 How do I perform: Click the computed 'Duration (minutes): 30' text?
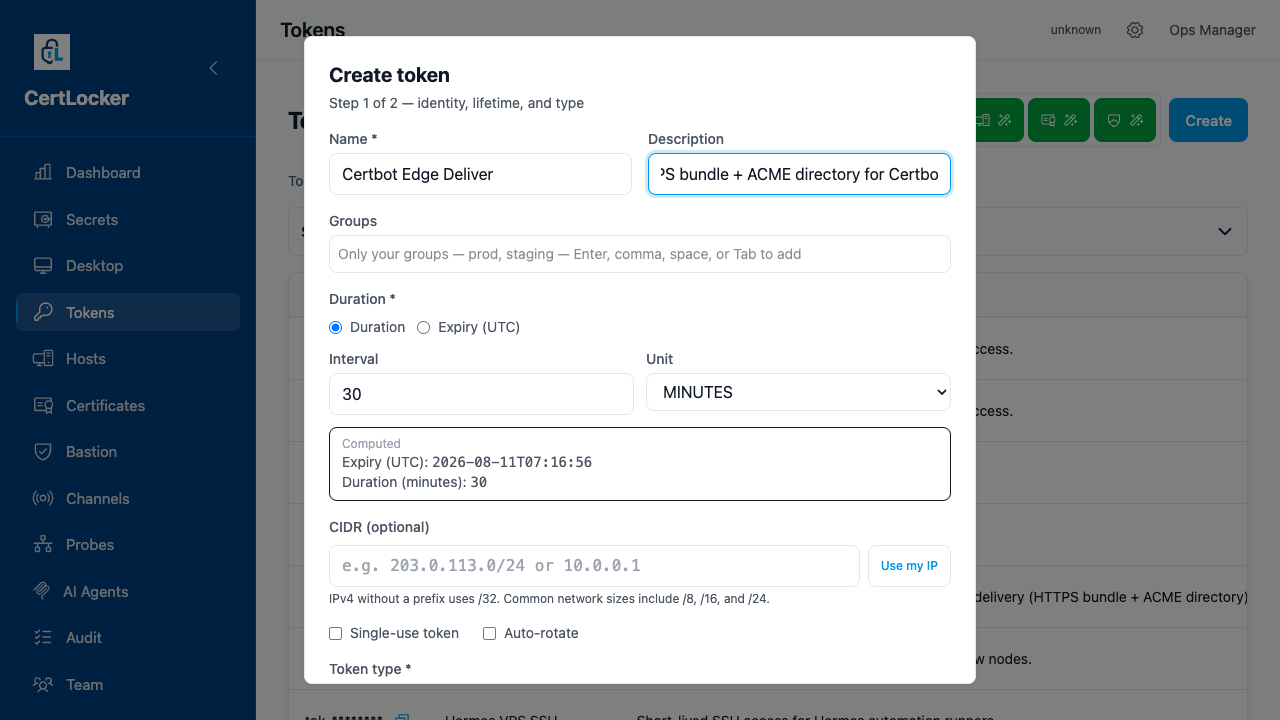click(415, 482)
